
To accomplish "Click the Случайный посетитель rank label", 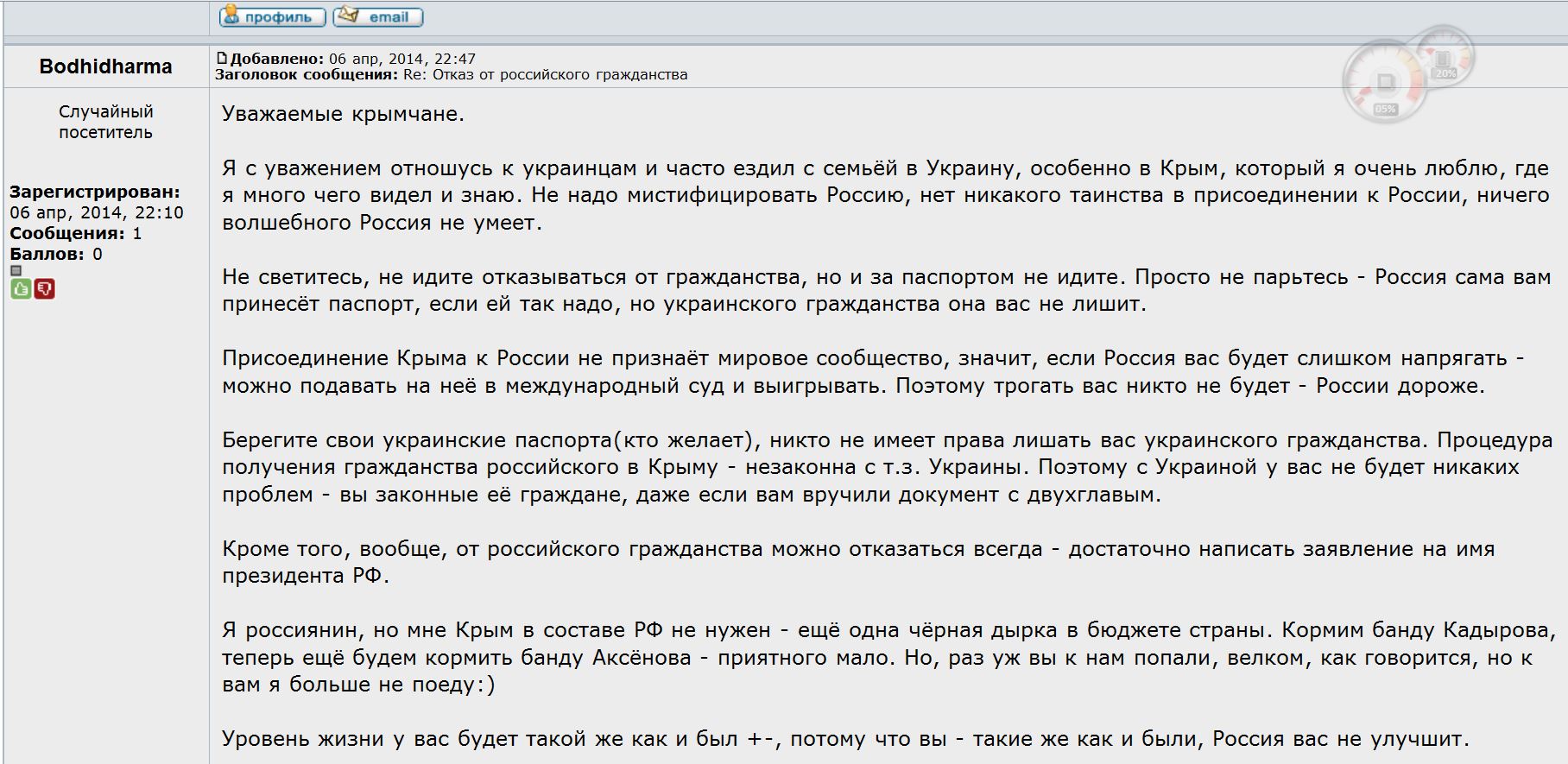I will coord(105,122).
